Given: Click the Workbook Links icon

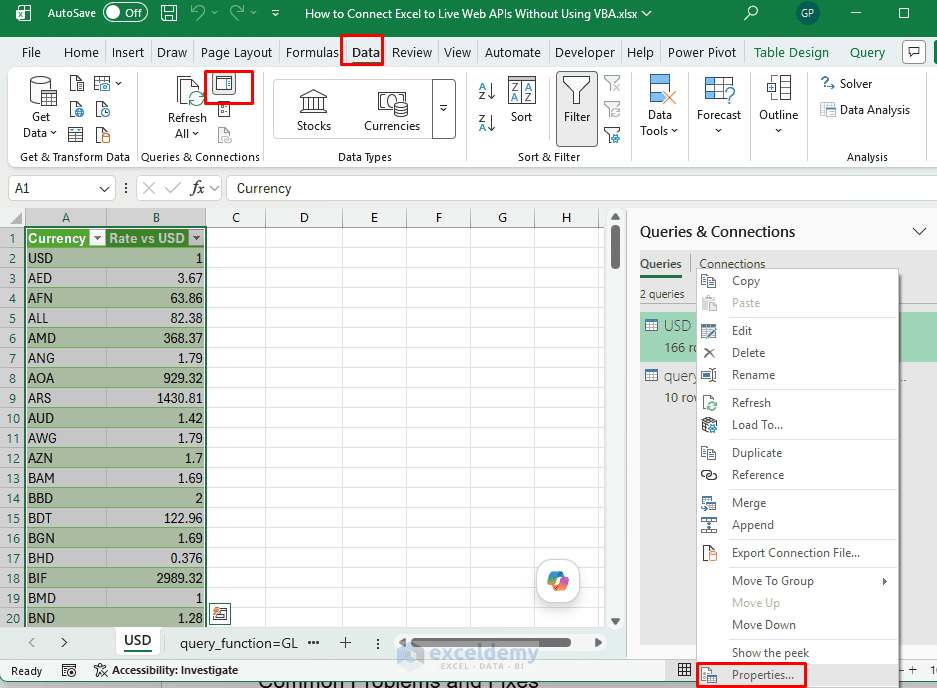Looking at the screenshot, I should (224, 136).
